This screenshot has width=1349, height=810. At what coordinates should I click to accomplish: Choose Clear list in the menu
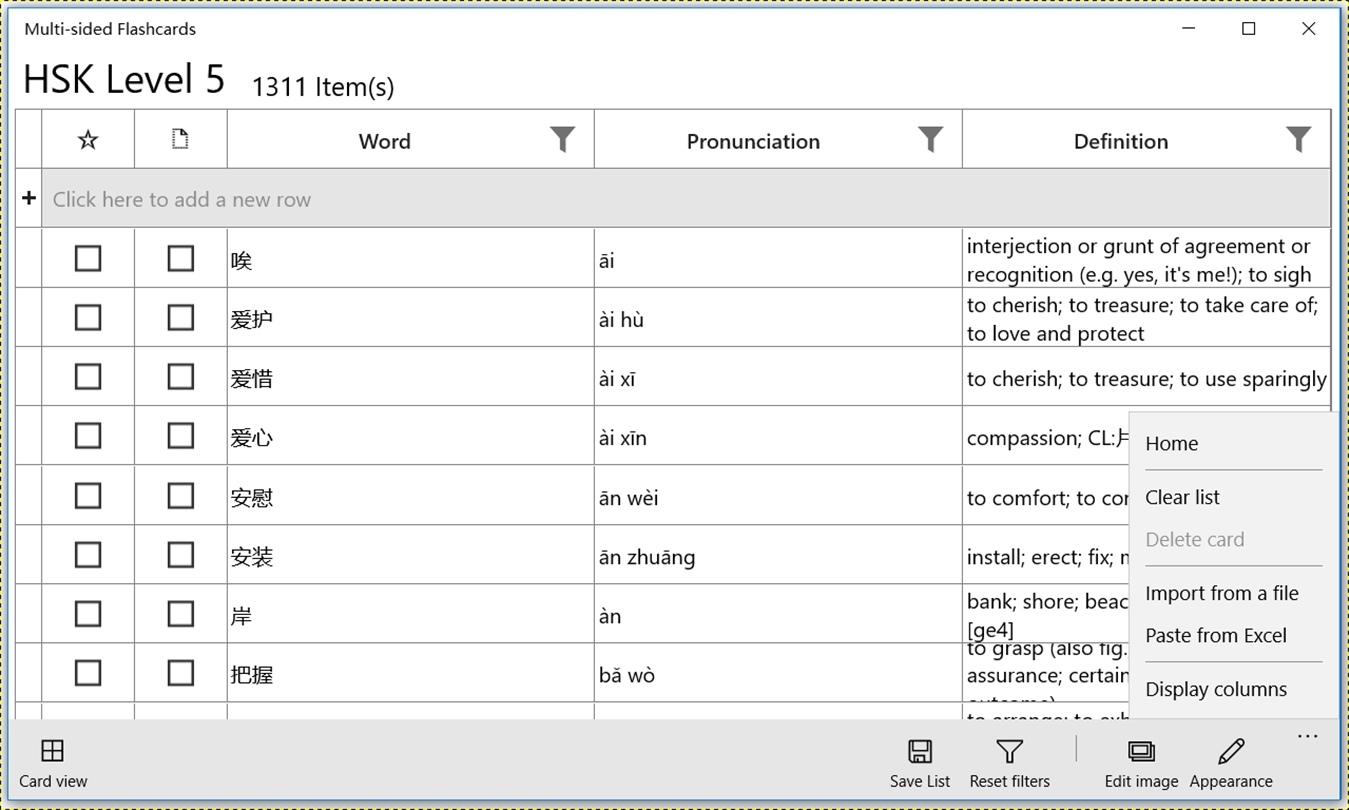tap(1183, 498)
